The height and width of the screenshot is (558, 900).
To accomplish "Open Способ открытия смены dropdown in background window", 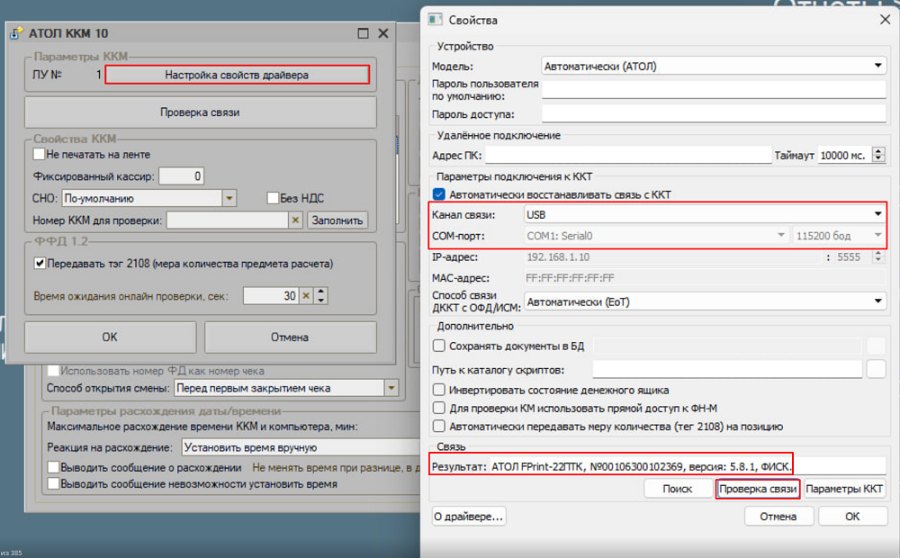I will click(x=286, y=388).
